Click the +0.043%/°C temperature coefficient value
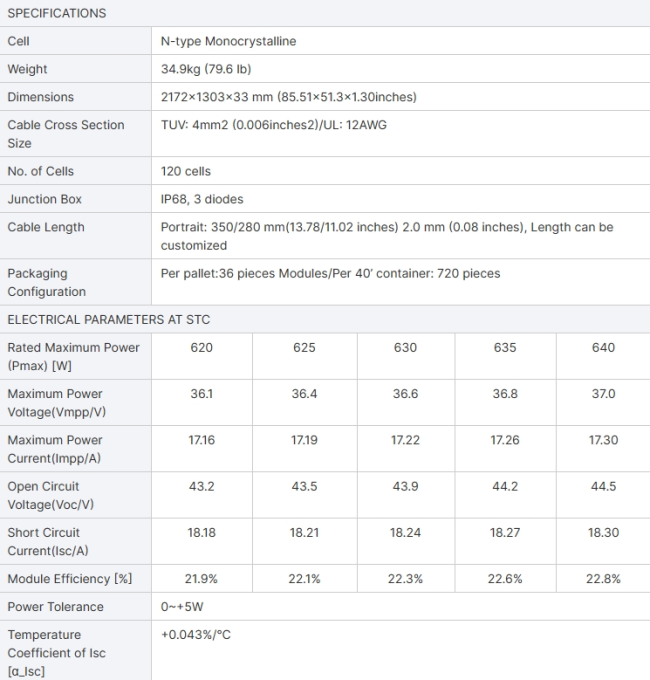The height and width of the screenshot is (680, 650). (x=196, y=635)
